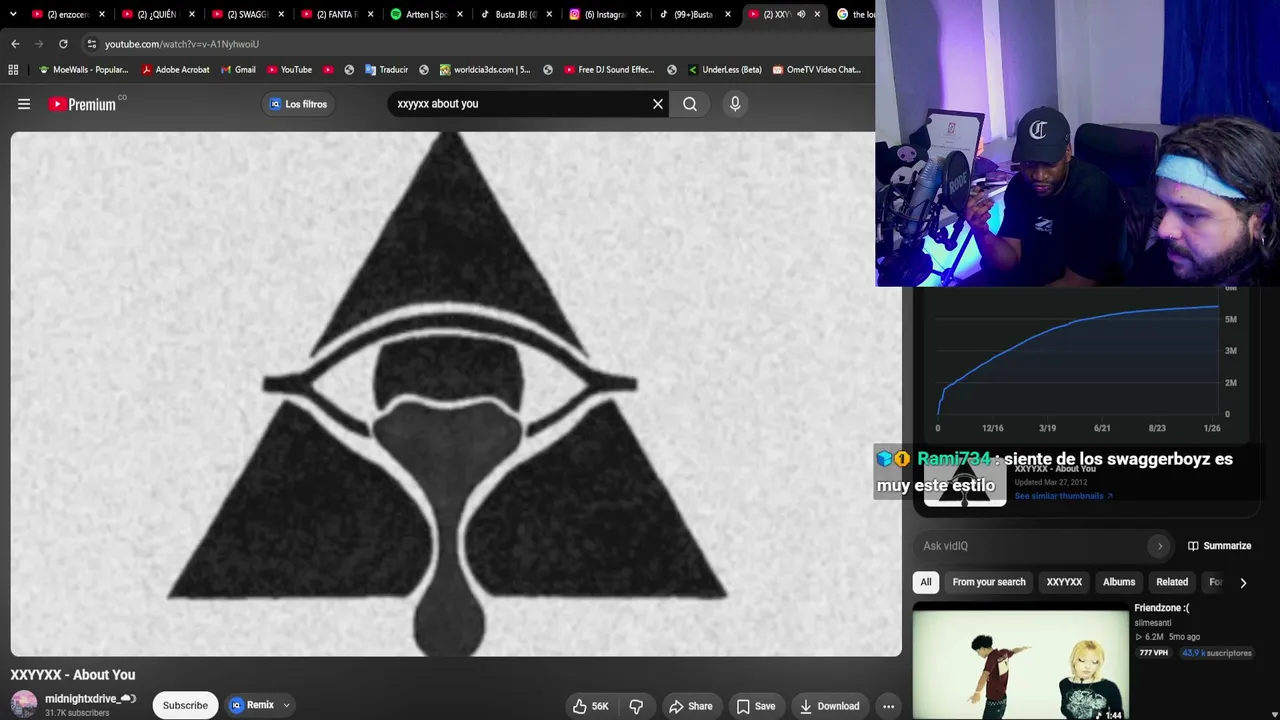Go back with the browser arrow

[15, 44]
